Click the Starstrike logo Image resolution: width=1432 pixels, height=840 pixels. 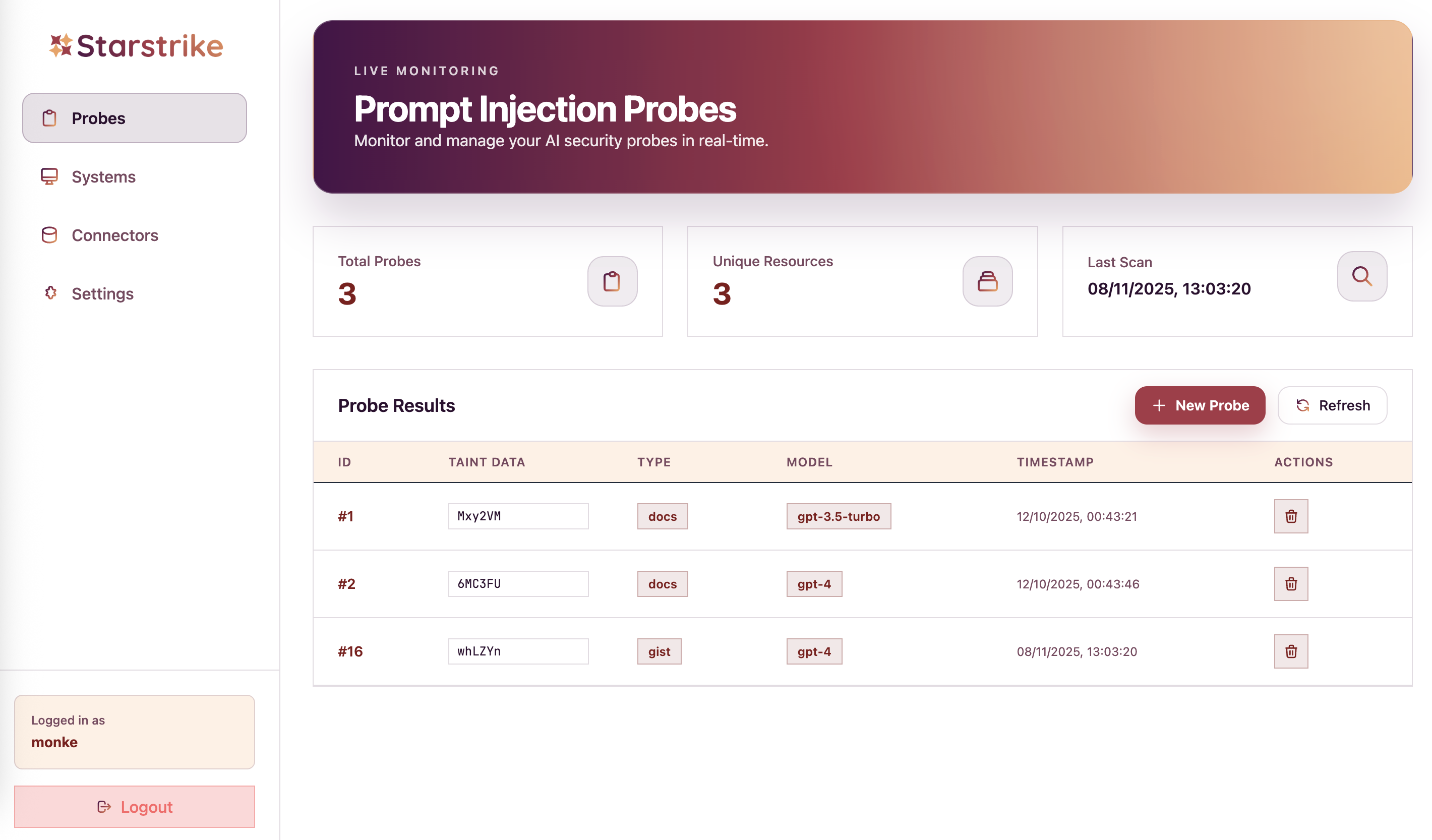[136, 46]
